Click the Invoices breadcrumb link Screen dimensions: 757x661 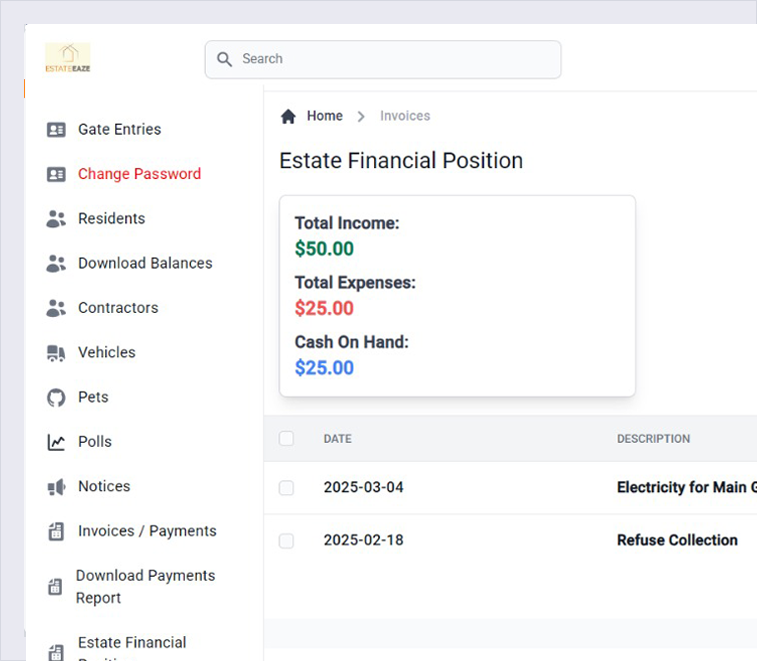click(x=405, y=116)
